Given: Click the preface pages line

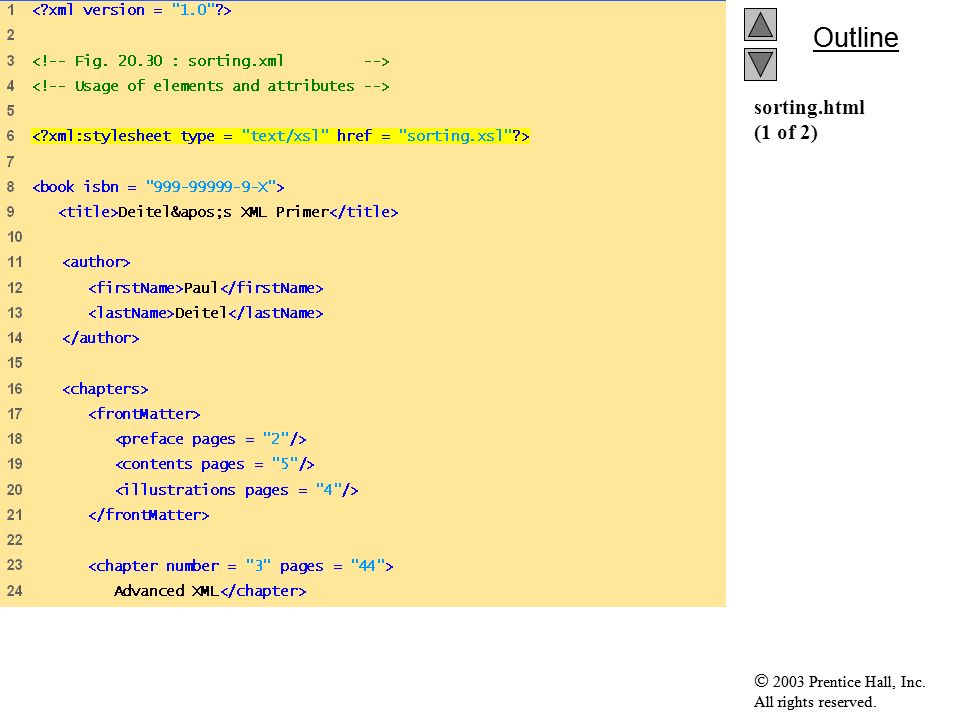Looking at the screenshot, I should [x=211, y=439].
